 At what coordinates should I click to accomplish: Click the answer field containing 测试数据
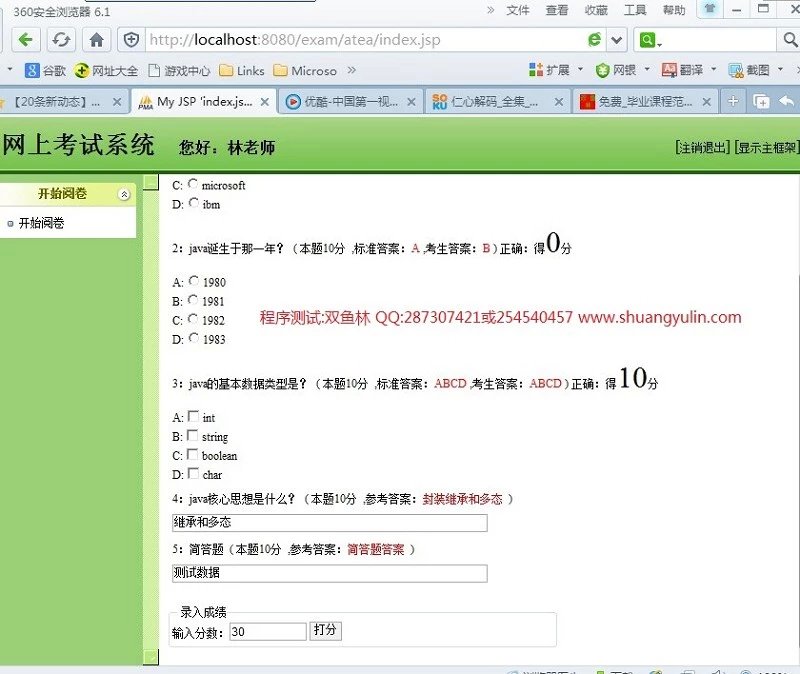(330, 573)
